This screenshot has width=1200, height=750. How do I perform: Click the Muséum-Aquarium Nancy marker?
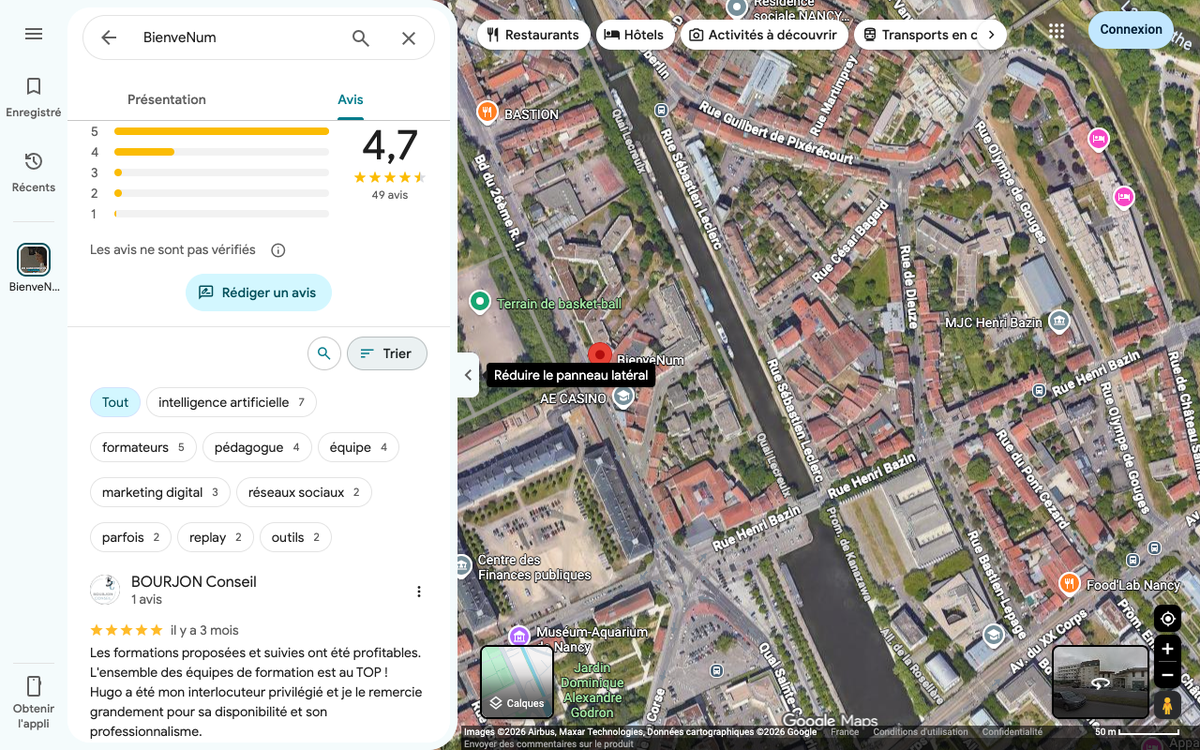tap(518, 636)
